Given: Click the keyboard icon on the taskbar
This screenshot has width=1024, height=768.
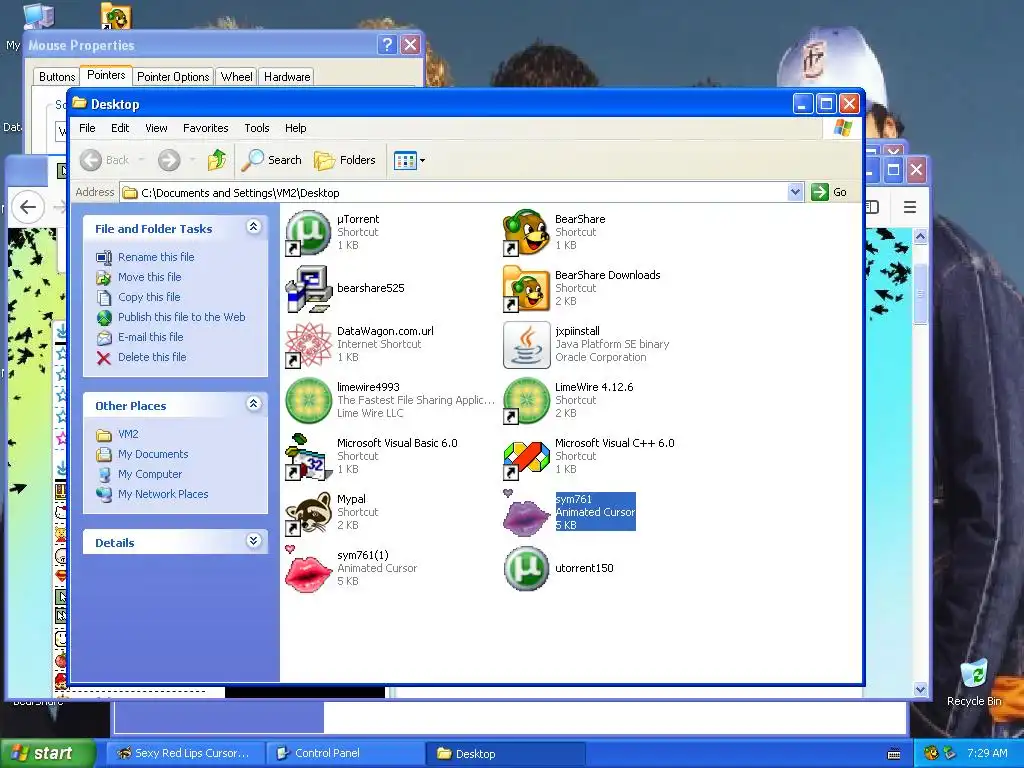Looking at the screenshot, I should pos(894,754).
